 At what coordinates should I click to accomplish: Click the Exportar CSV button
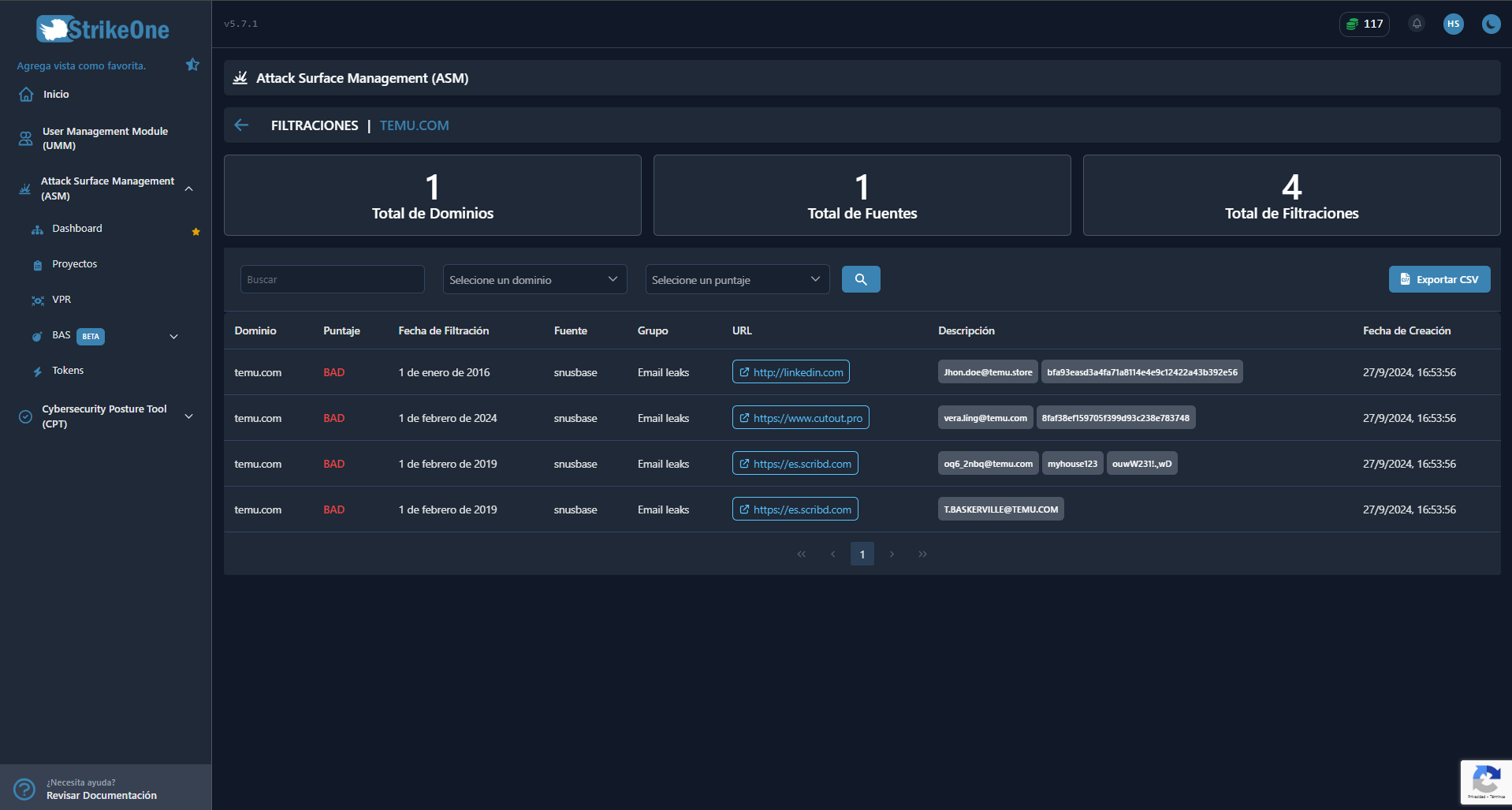[x=1439, y=278]
